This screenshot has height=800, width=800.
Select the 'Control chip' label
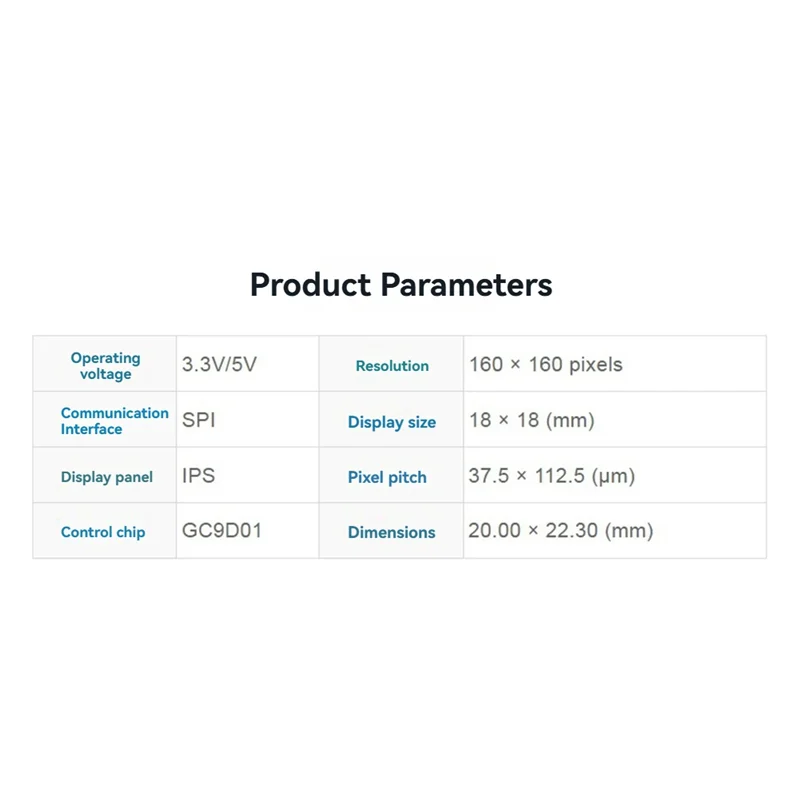pos(102,532)
